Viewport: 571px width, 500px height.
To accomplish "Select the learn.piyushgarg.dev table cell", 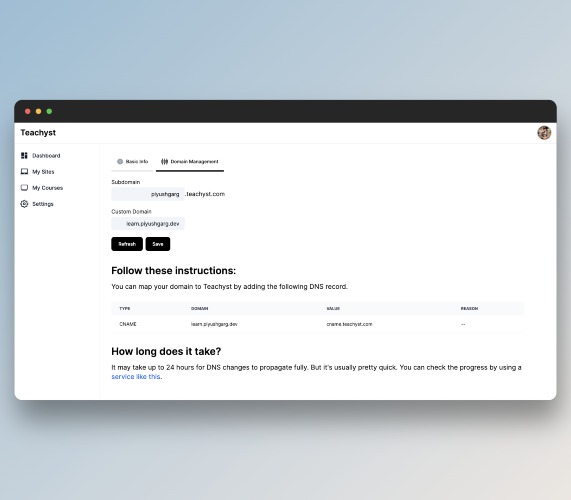I will (214, 324).
